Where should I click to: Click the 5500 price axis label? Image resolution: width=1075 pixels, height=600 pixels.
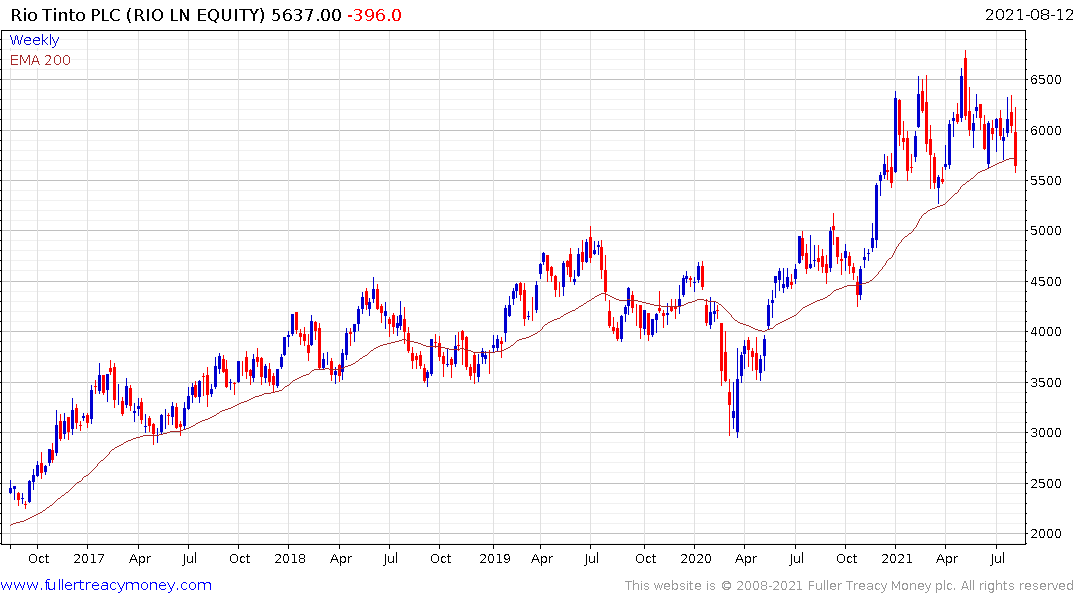tap(1046, 180)
